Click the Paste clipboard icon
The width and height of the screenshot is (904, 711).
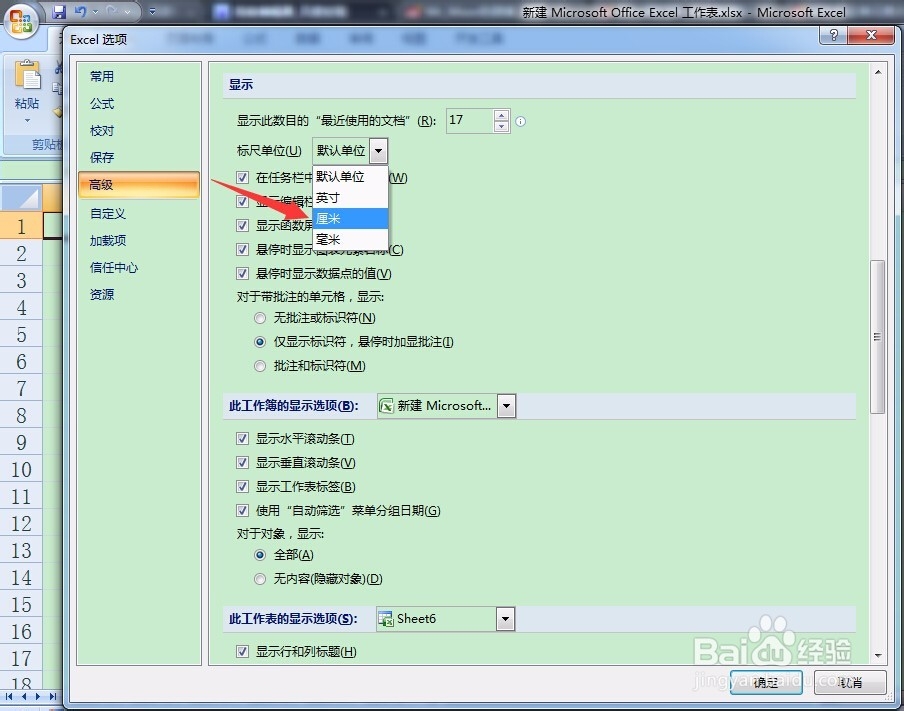pyautogui.click(x=27, y=77)
